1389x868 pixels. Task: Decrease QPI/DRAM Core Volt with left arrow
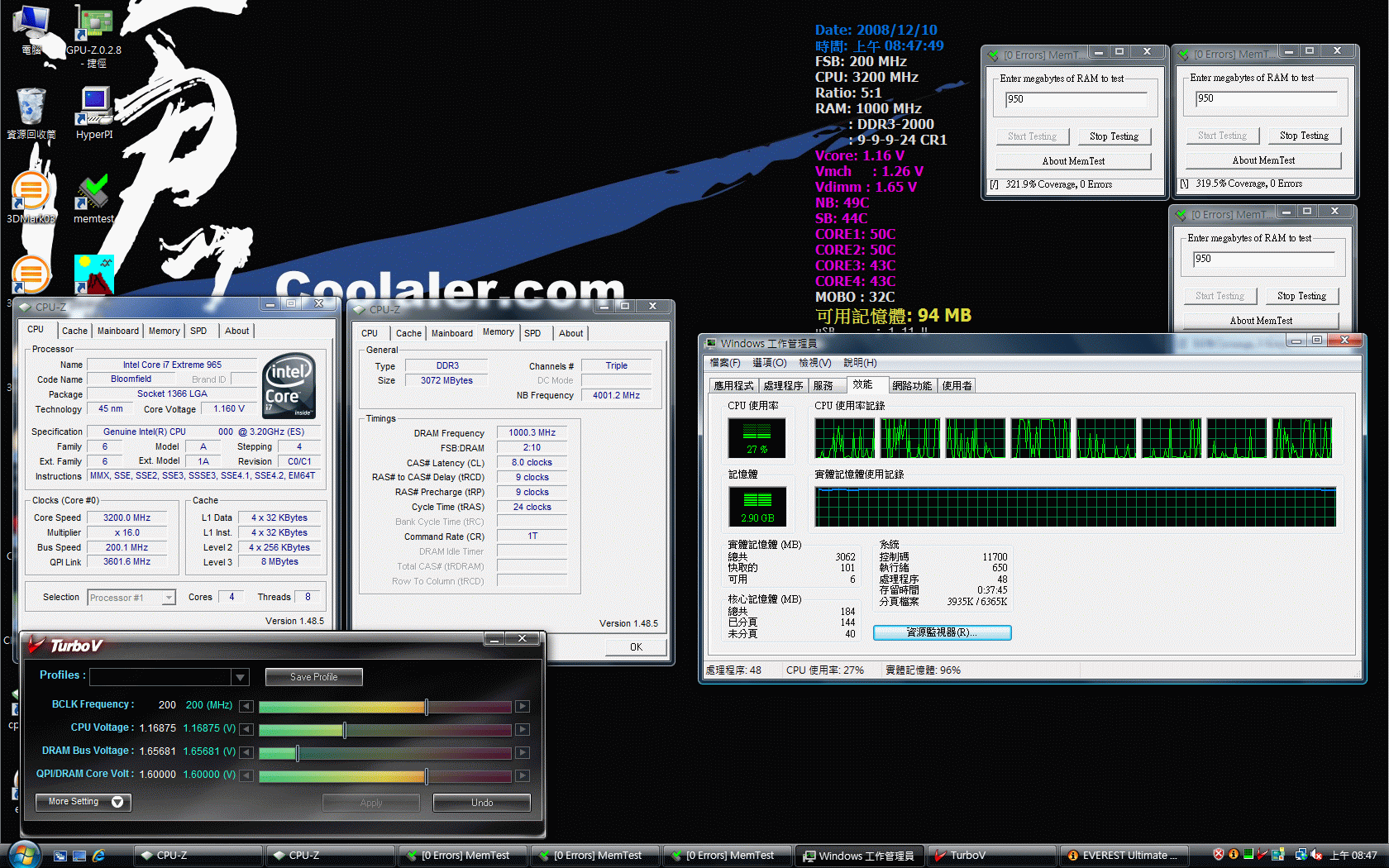coord(246,775)
